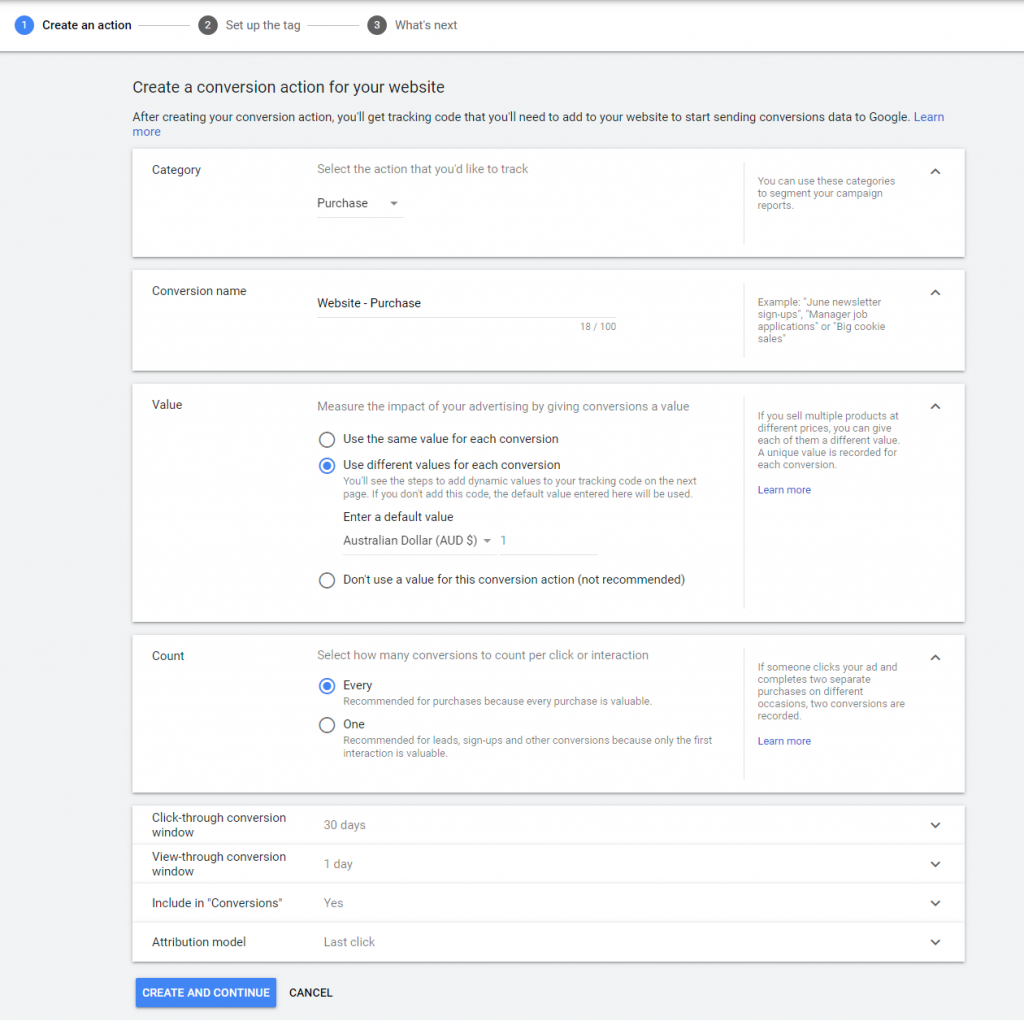This screenshot has height=1021, width=1024.
Task: Collapse the Category section
Action: pyautogui.click(x=935, y=172)
